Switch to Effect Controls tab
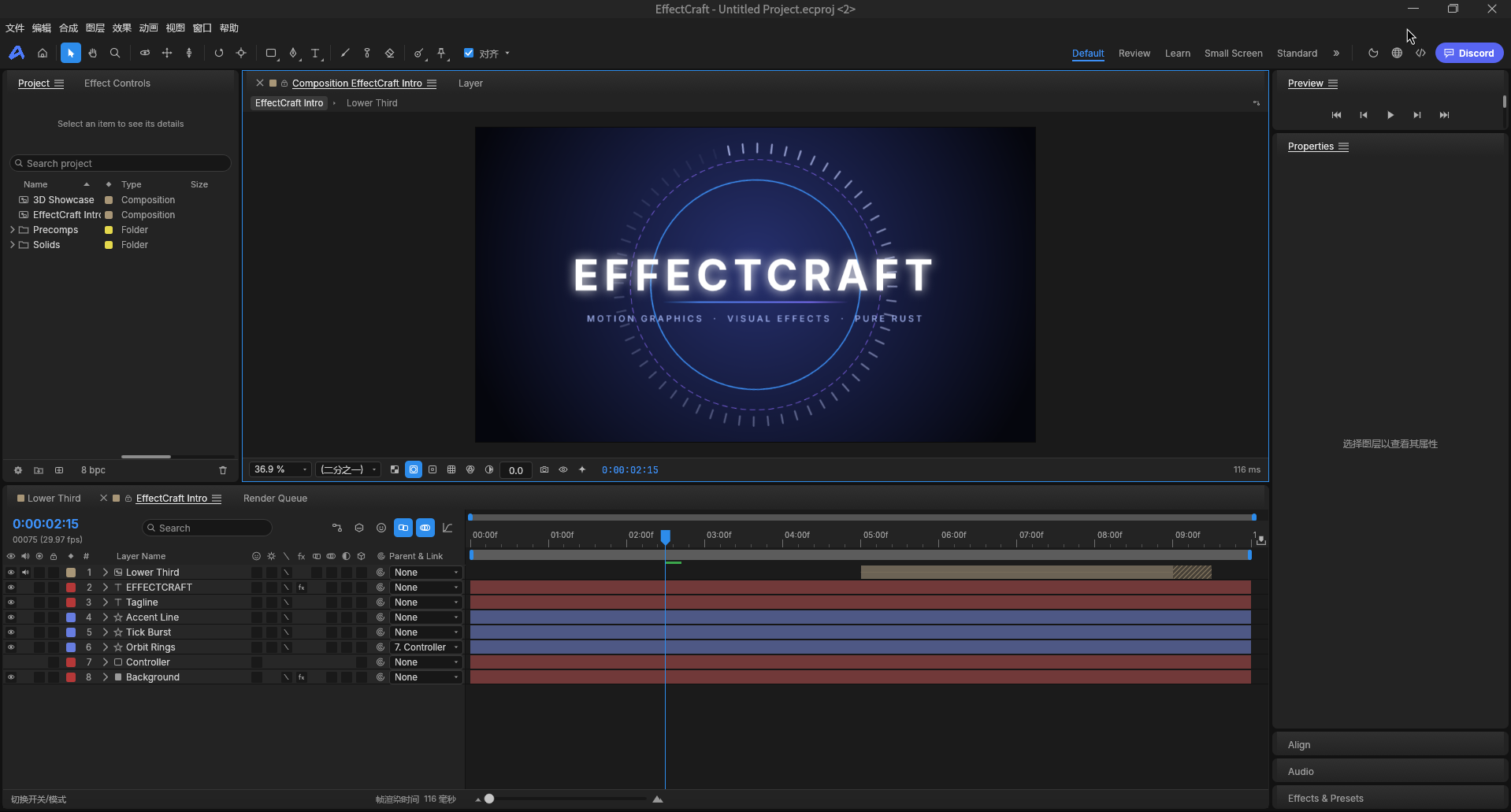This screenshot has height=812, width=1511. [x=117, y=83]
